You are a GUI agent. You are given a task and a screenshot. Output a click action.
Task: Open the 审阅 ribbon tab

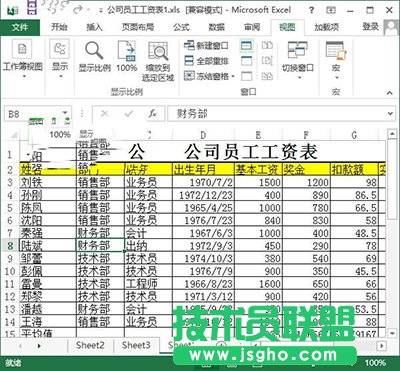pyautogui.click(x=252, y=27)
